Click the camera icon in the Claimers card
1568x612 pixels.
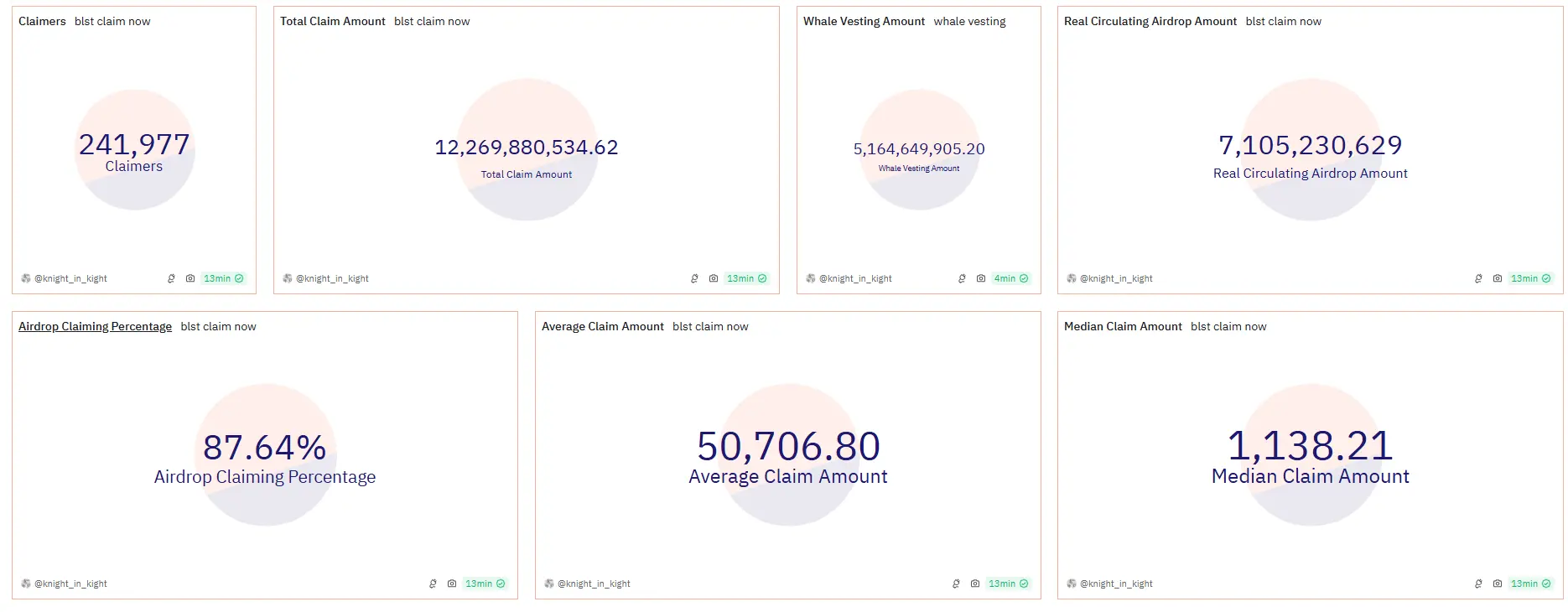coord(190,278)
